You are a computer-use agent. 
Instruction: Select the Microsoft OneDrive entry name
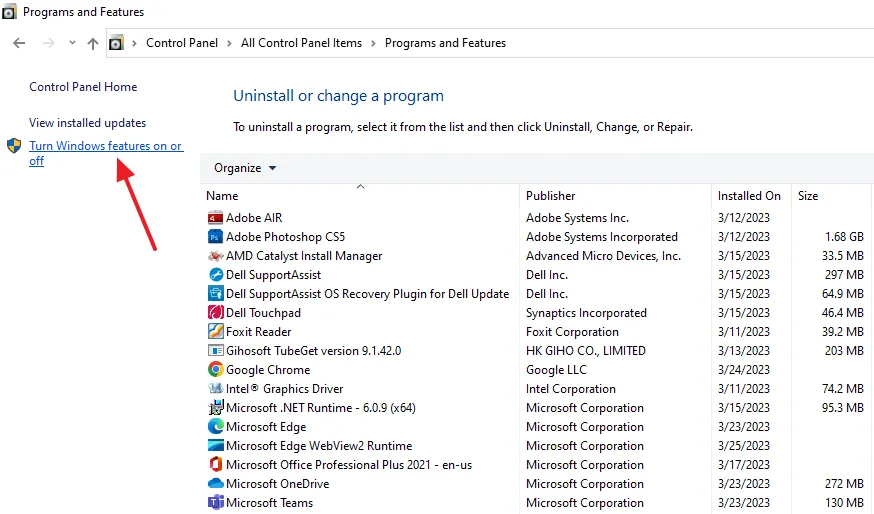click(x=278, y=484)
